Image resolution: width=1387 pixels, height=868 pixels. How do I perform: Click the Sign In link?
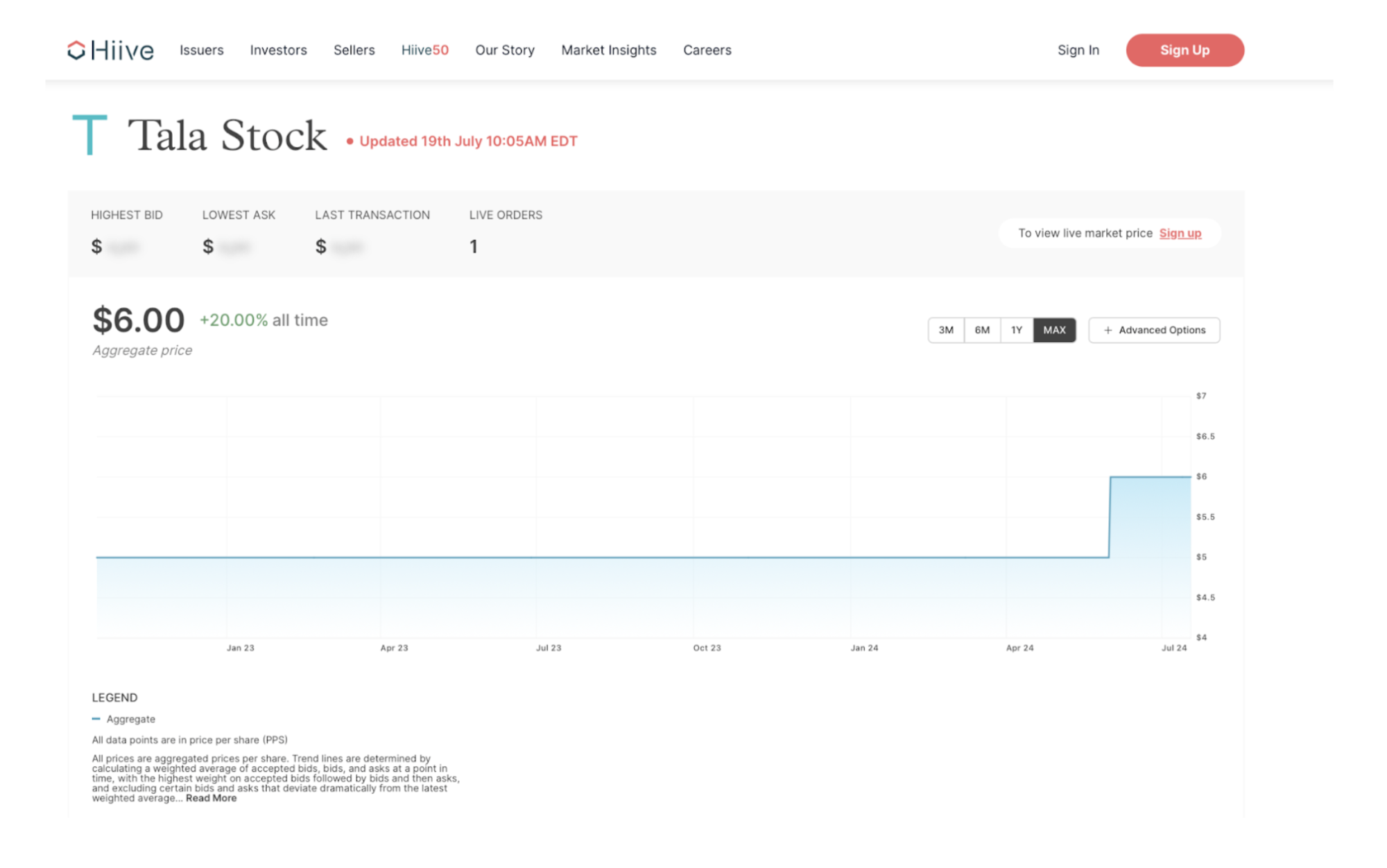click(x=1078, y=50)
